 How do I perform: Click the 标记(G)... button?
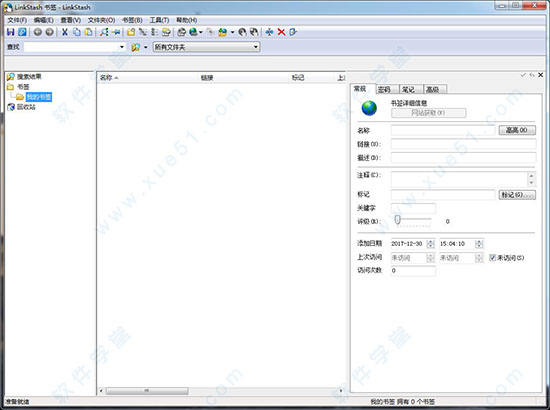(517, 195)
